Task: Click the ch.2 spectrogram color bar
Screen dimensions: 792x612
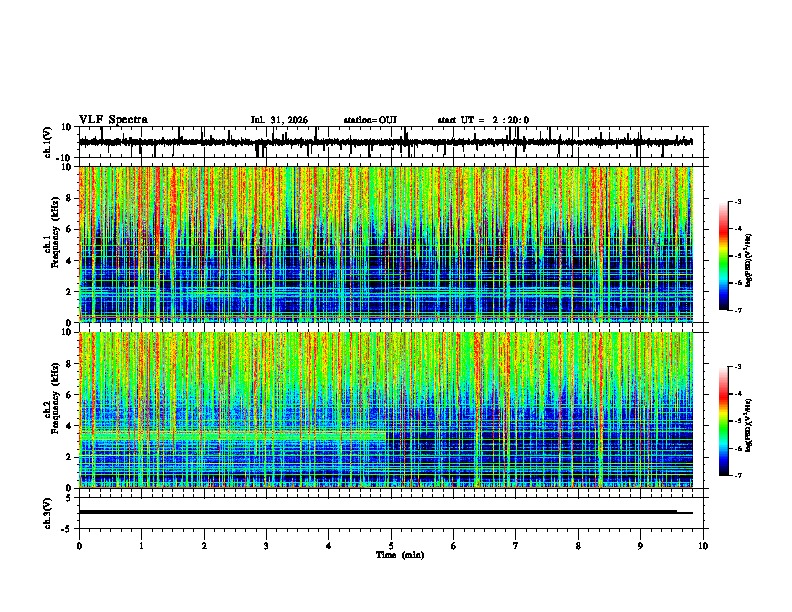Action: click(x=724, y=421)
